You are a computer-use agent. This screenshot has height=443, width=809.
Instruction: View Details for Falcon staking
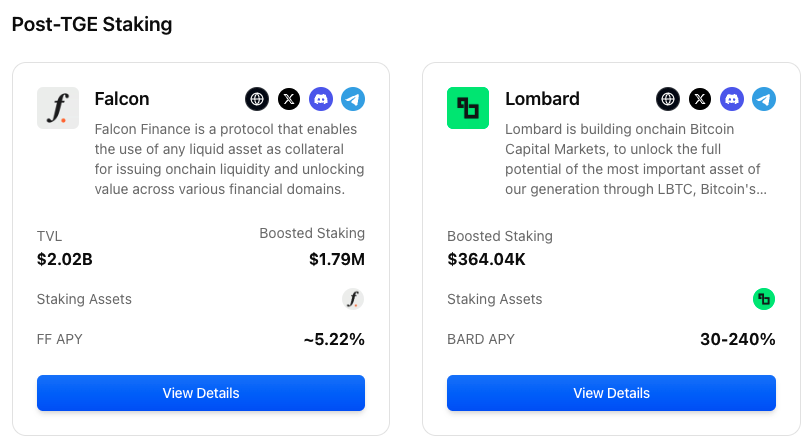(201, 393)
